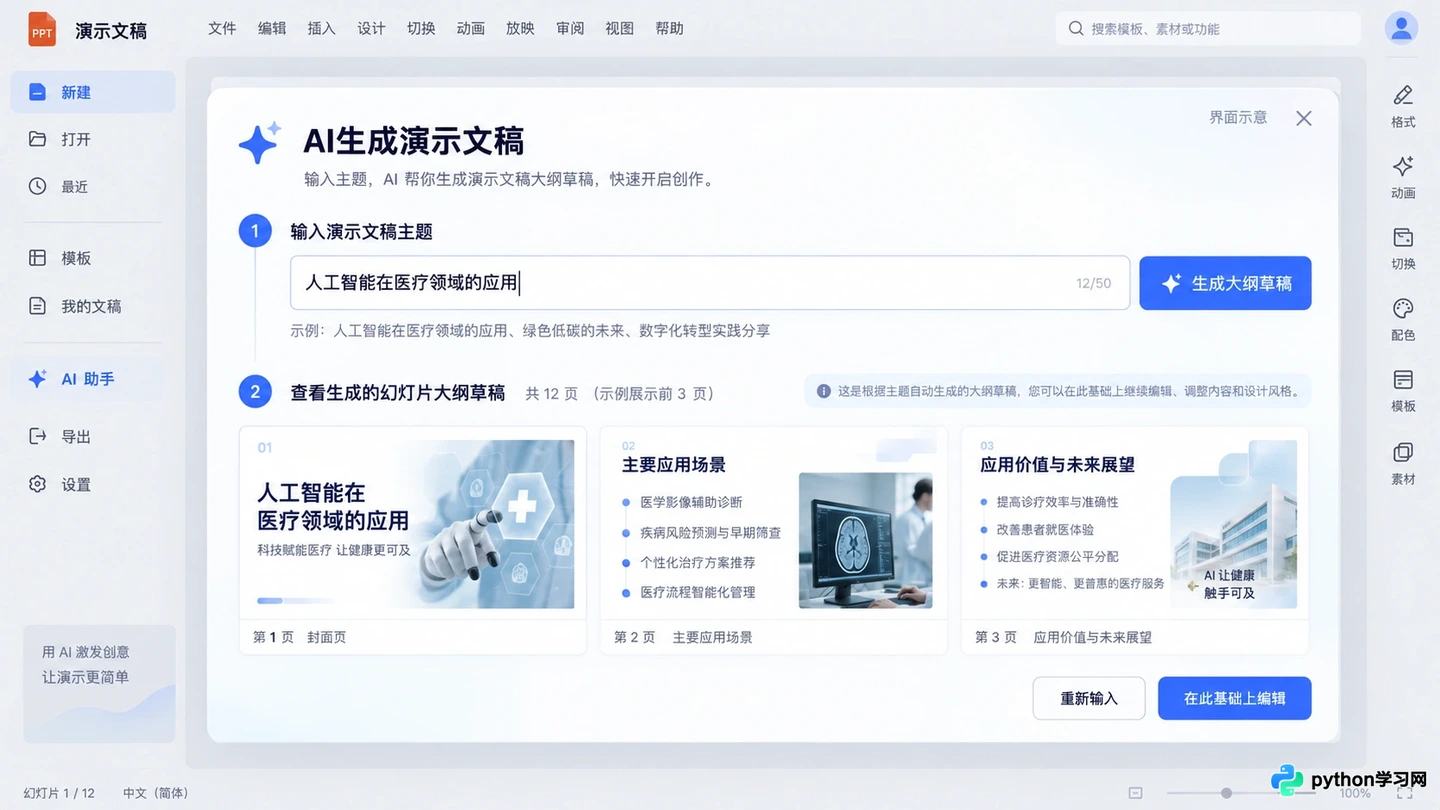Open the 动画 panel on right toolbar

[1403, 177]
